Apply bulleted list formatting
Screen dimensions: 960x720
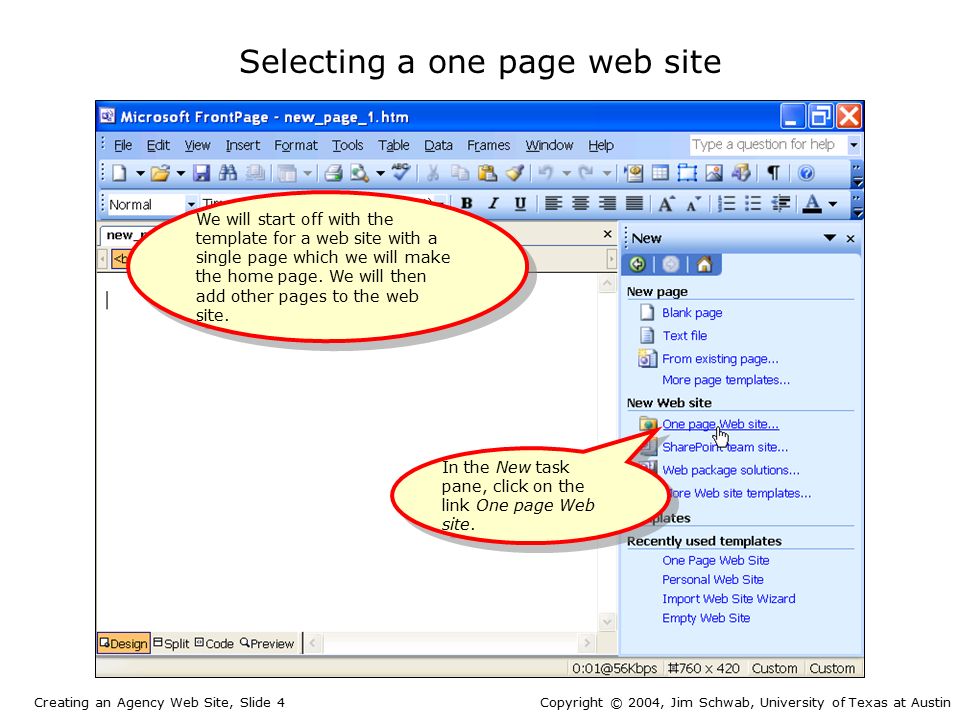click(753, 203)
